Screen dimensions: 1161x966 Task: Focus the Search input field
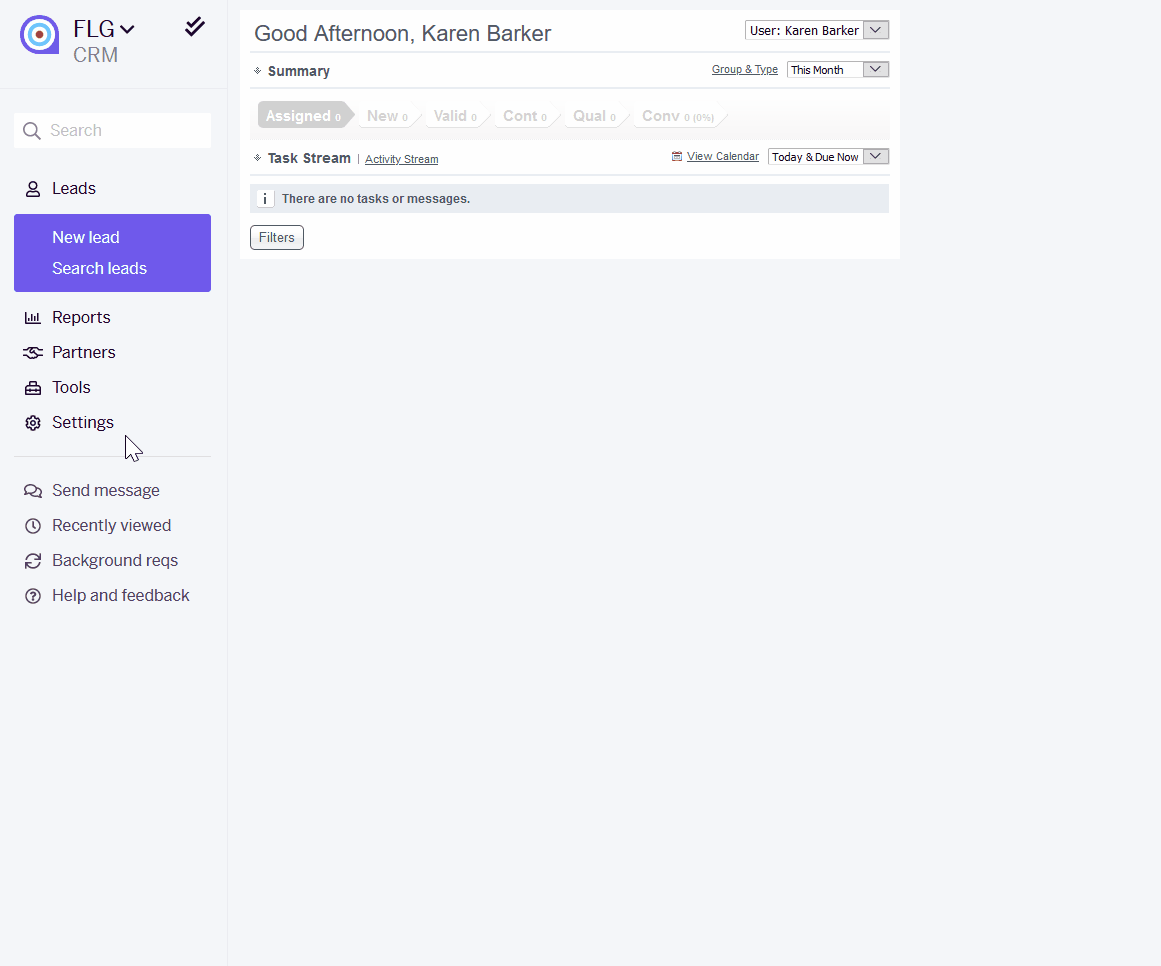[x=113, y=131]
